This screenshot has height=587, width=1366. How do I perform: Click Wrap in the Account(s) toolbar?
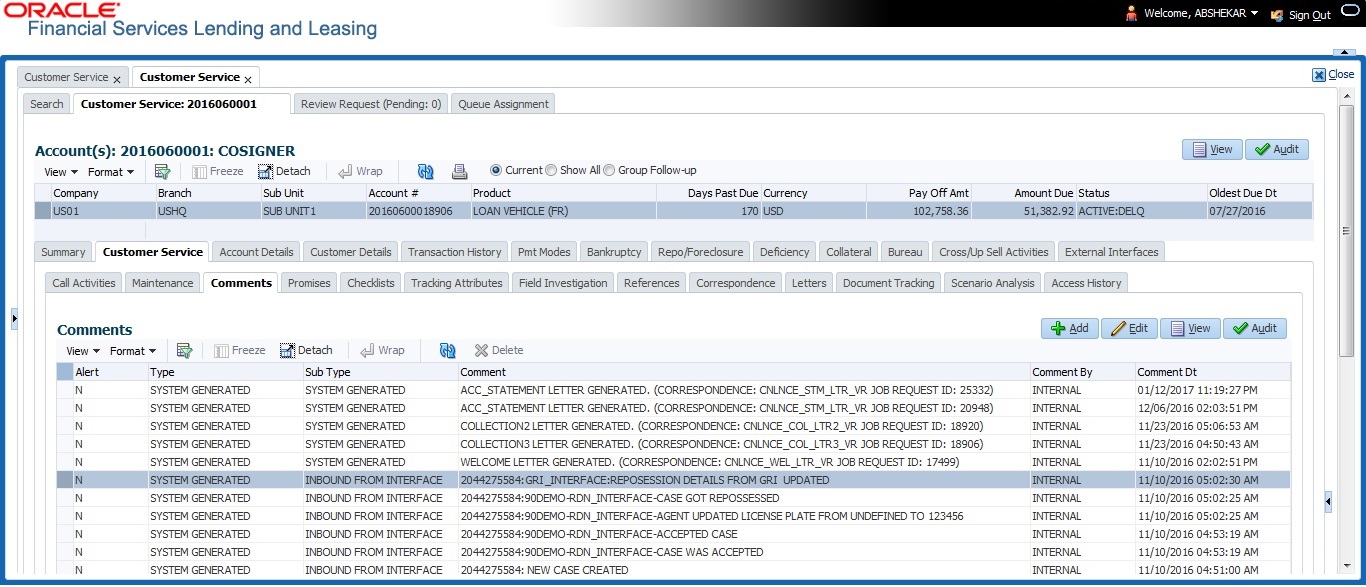pyautogui.click(x=361, y=171)
